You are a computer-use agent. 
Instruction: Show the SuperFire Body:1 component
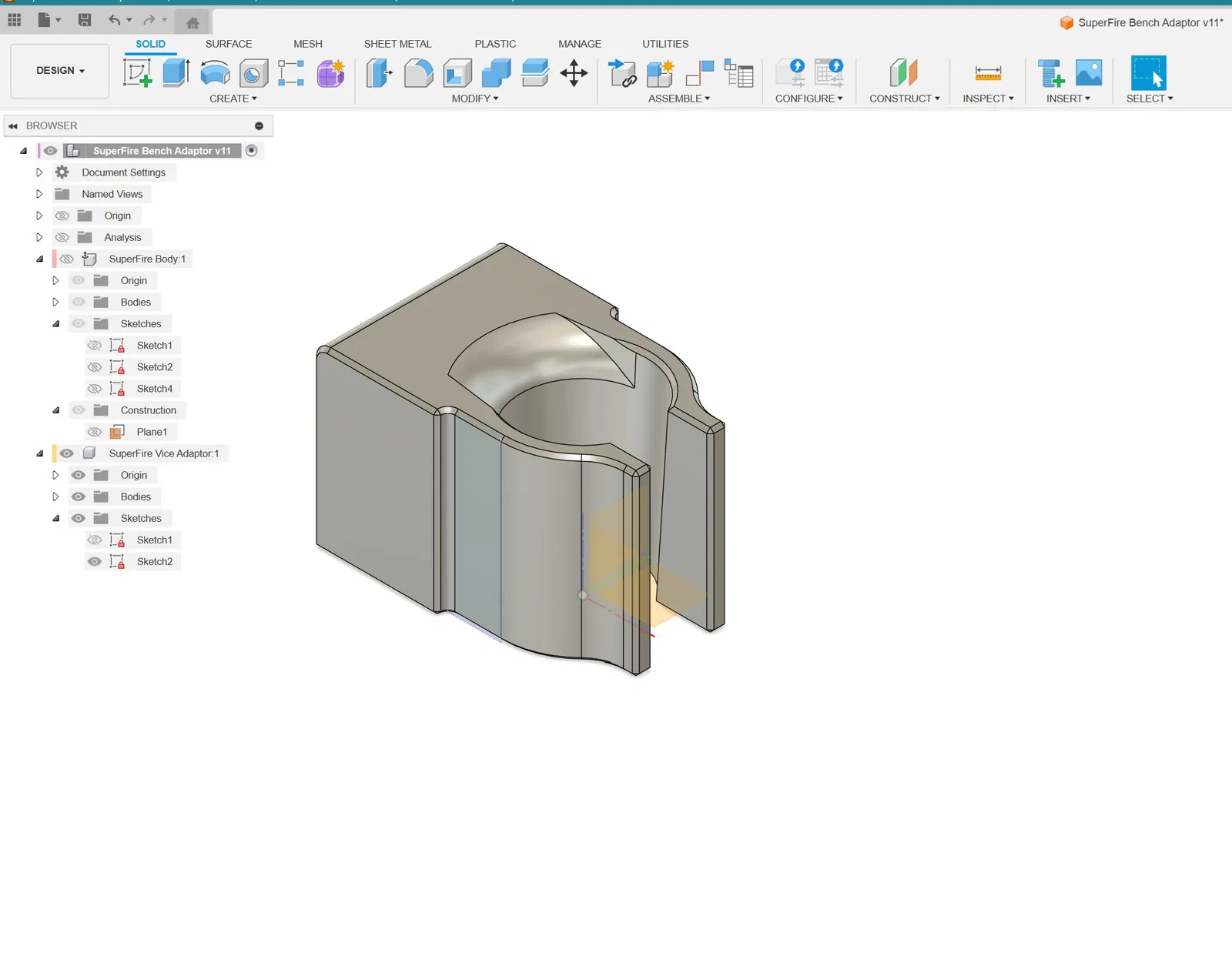click(x=67, y=259)
